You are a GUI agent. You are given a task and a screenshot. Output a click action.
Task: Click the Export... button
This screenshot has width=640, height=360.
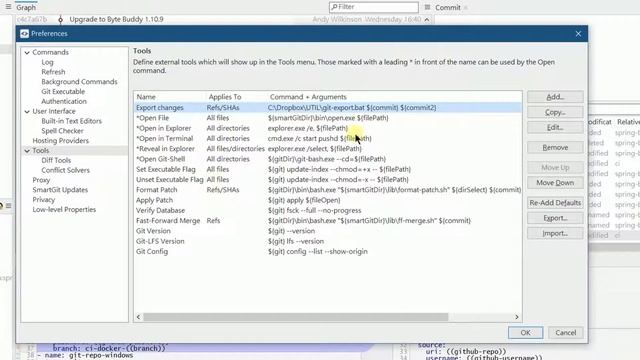(x=555, y=218)
